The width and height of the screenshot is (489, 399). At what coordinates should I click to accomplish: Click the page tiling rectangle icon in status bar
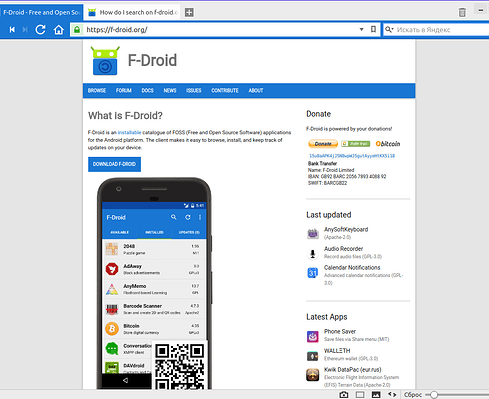point(360,395)
